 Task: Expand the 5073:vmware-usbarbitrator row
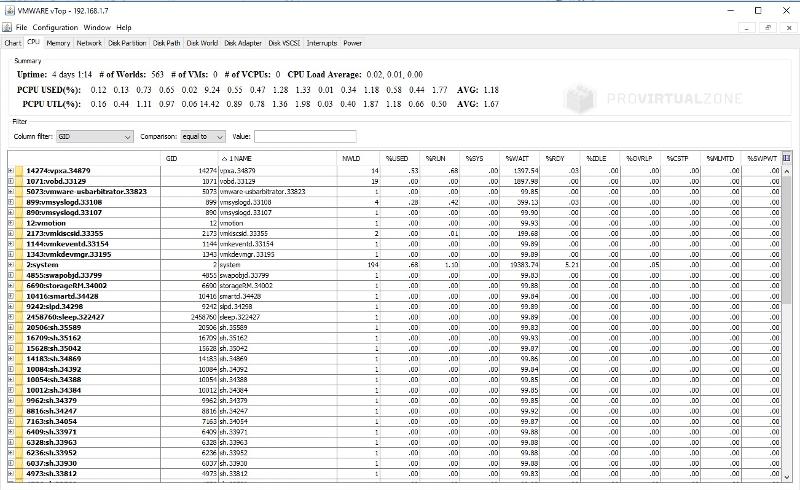[10, 191]
